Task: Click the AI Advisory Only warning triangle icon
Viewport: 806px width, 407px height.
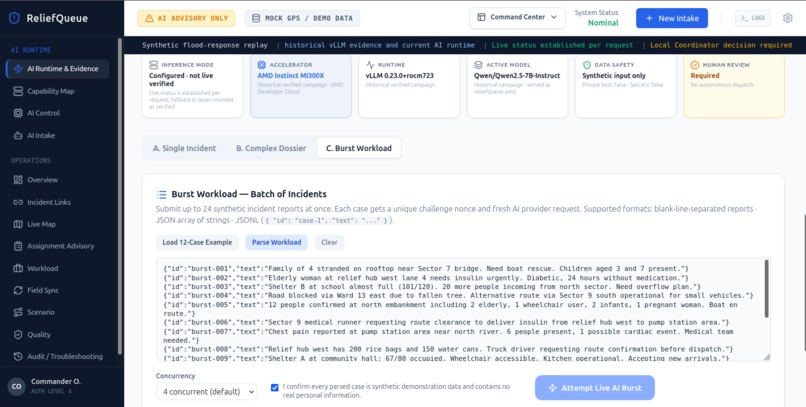Action: 149,18
